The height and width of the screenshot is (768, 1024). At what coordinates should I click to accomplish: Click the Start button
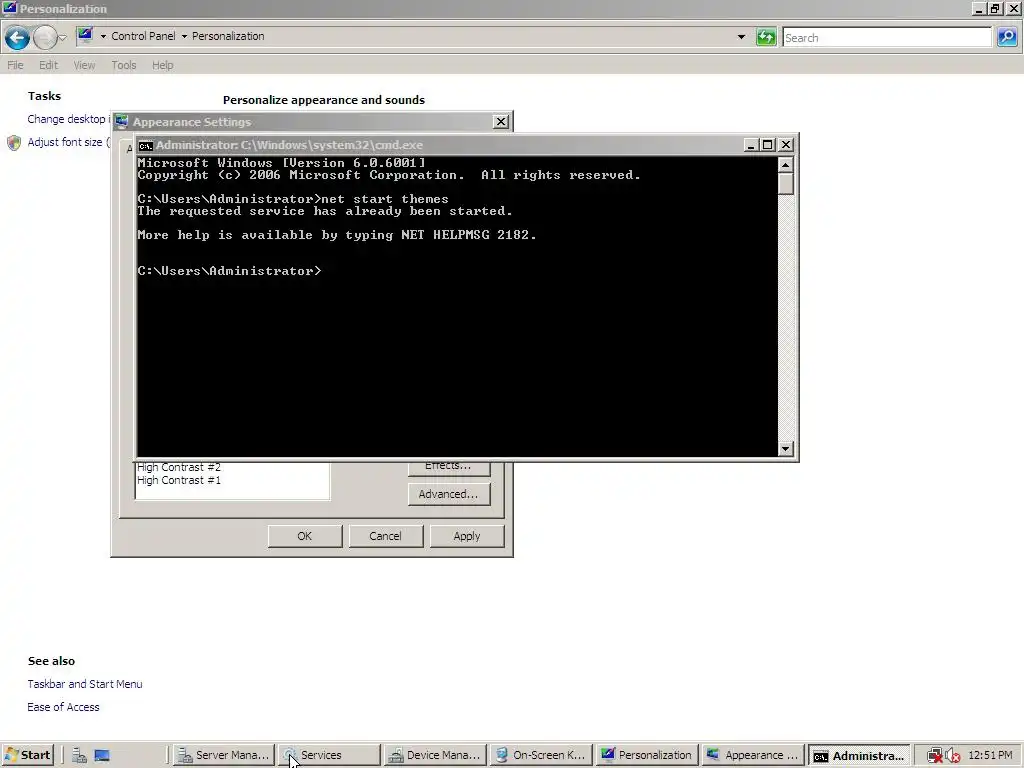tap(27, 755)
